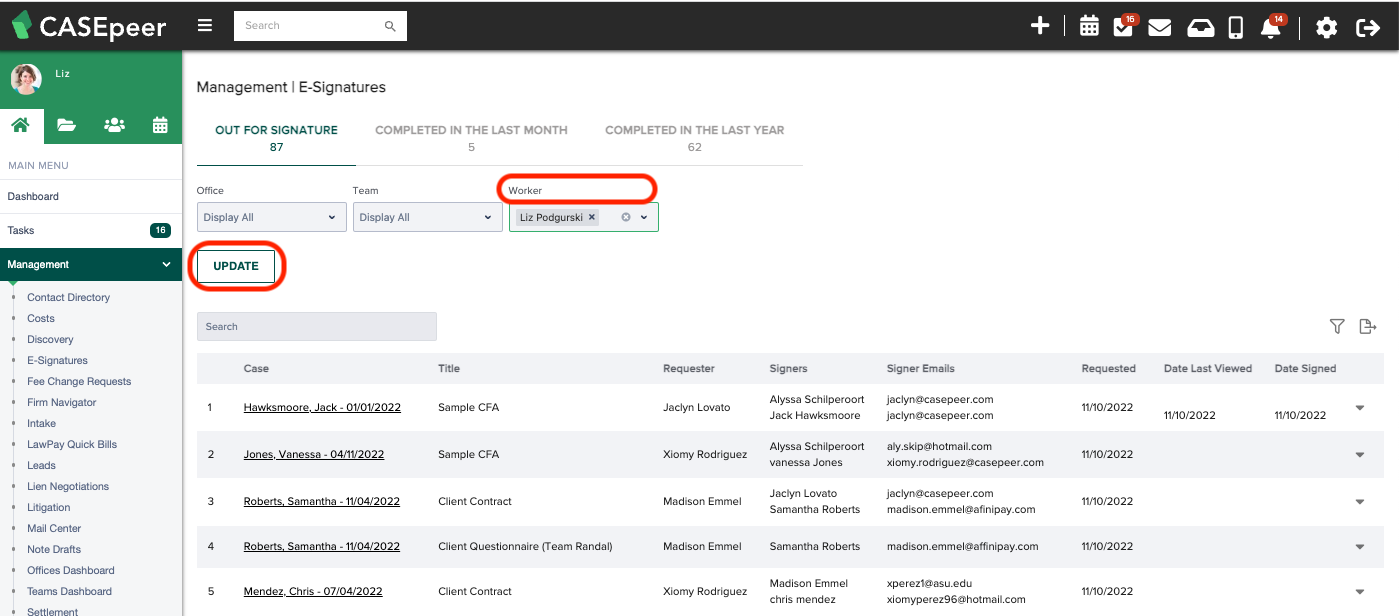Screen dimensions: 1399x616
Task: Click the search magnifier icon in top bar
Action: click(x=390, y=26)
